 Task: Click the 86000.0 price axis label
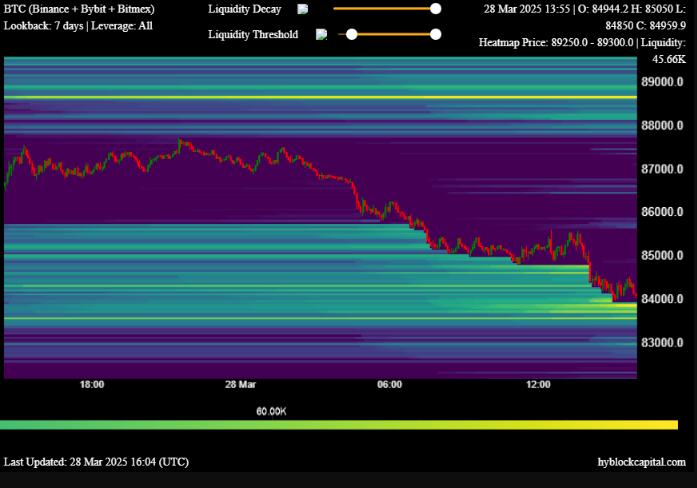point(663,212)
